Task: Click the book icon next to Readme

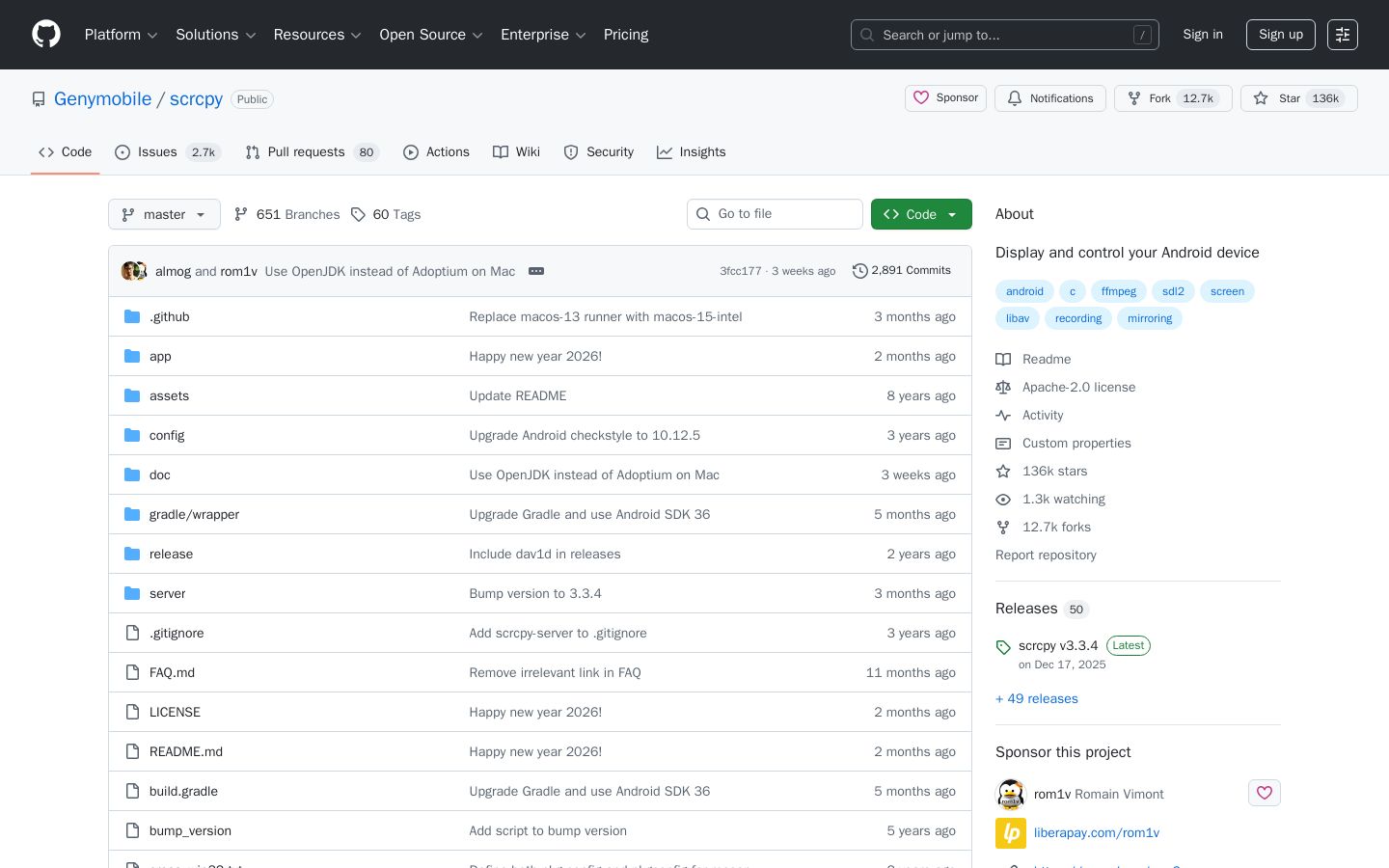Action: 1003,359
